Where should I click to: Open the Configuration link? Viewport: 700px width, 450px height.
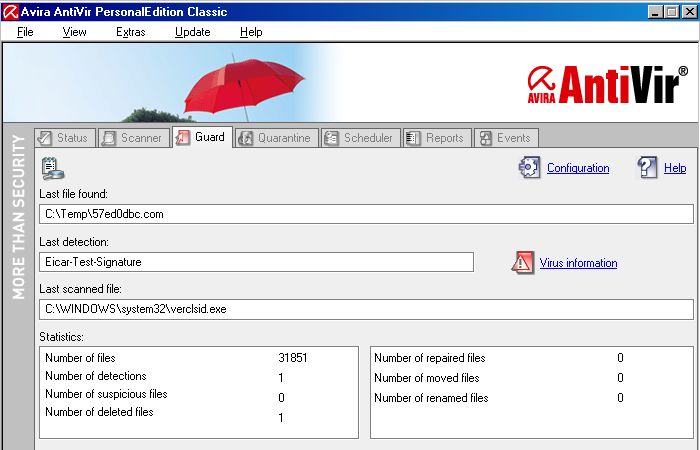tap(578, 168)
